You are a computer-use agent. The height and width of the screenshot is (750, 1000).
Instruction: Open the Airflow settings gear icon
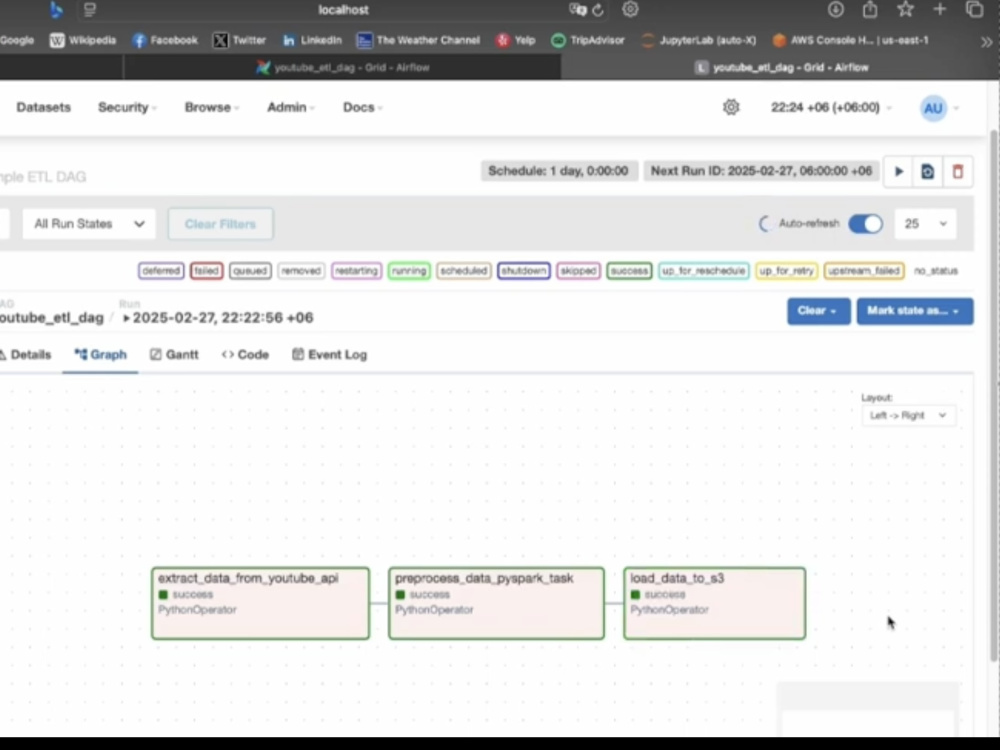click(731, 107)
